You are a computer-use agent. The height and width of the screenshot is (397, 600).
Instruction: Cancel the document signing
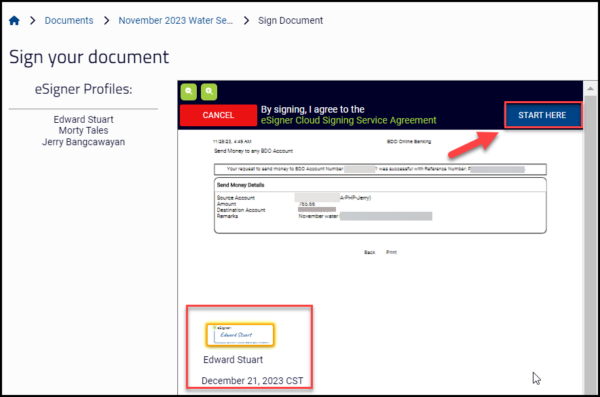(218, 115)
